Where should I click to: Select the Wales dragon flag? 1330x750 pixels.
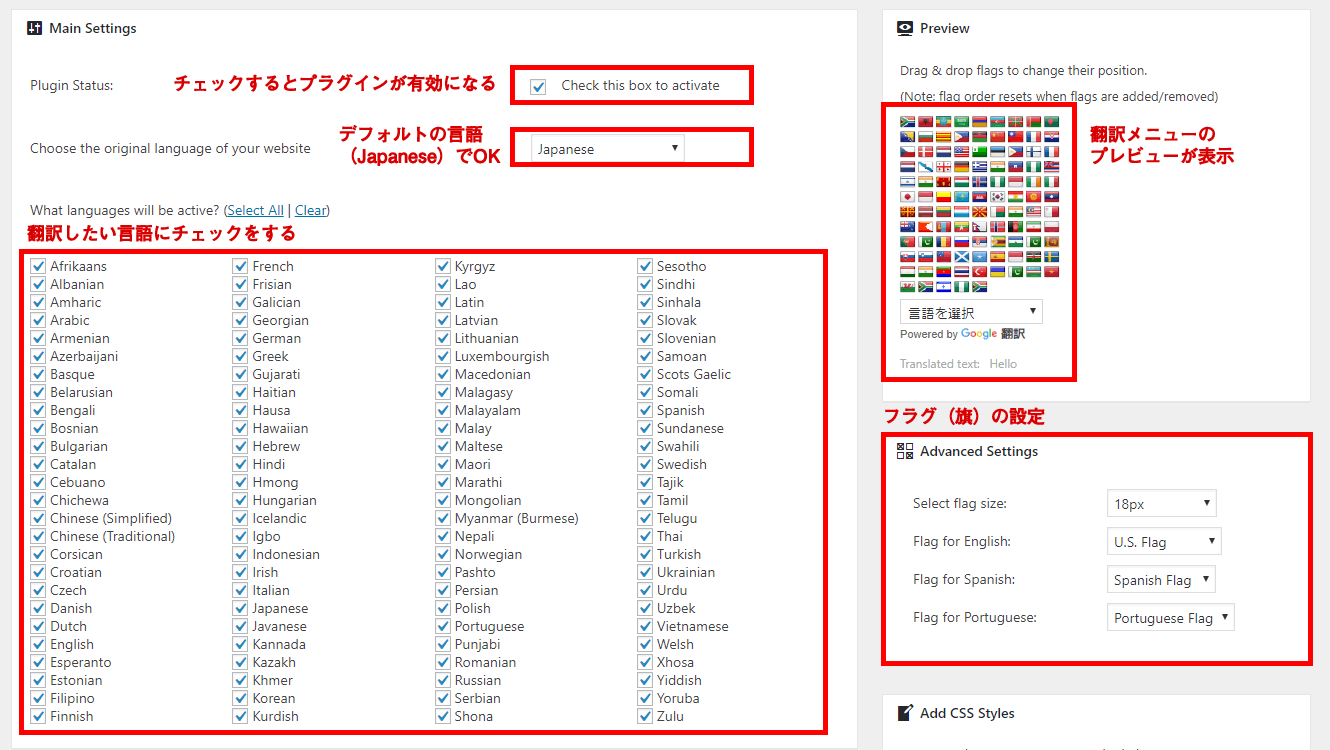(908, 286)
